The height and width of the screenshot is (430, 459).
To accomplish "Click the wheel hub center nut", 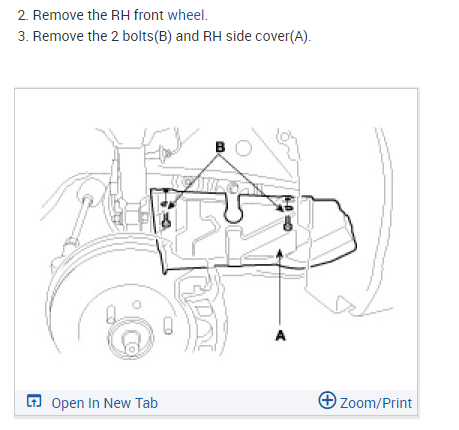I will point(131,341).
